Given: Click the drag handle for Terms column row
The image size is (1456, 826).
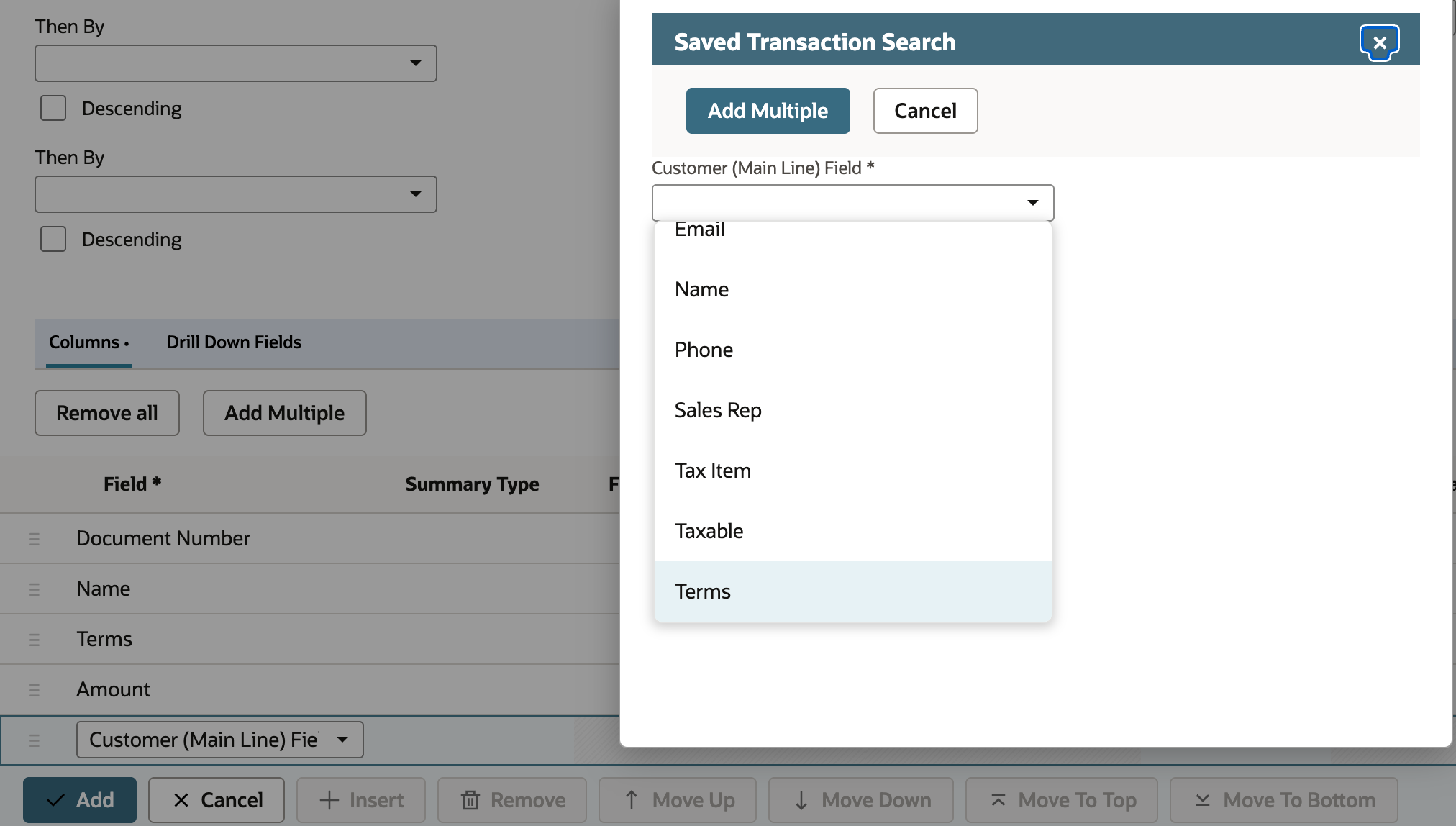Looking at the screenshot, I should [35, 640].
